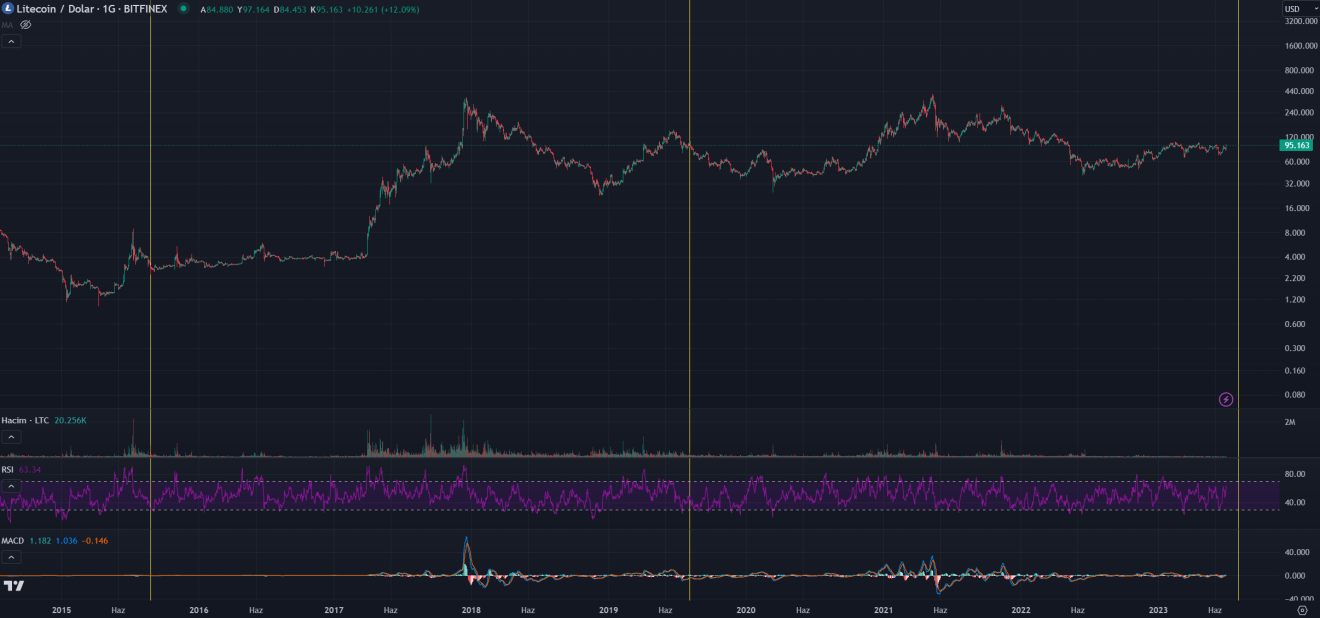Click the 2018 label on time axis
This screenshot has width=1320, height=618.
point(471,609)
